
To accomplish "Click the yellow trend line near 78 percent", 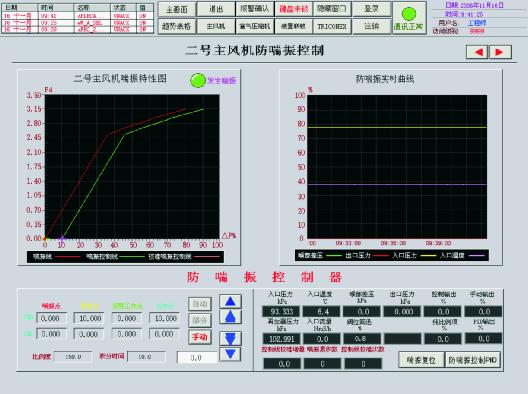I will pos(397,127).
